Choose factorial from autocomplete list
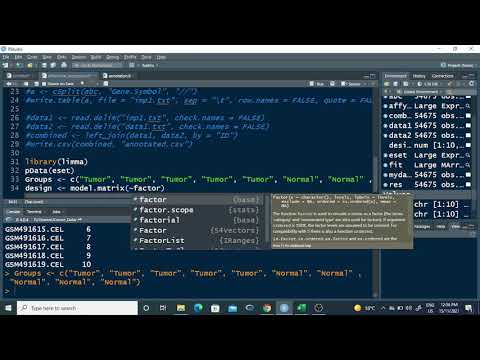The width and height of the screenshot is (480, 360). pos(197,220)
